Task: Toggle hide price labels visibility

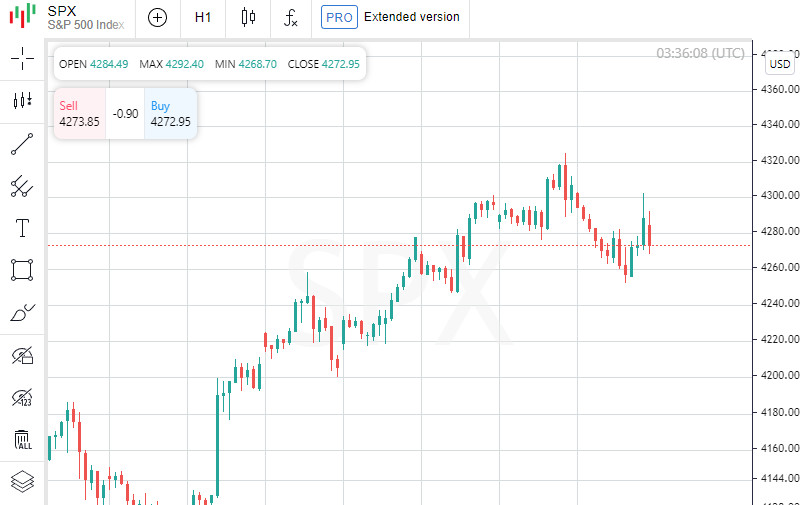Action: click(22, 397)
